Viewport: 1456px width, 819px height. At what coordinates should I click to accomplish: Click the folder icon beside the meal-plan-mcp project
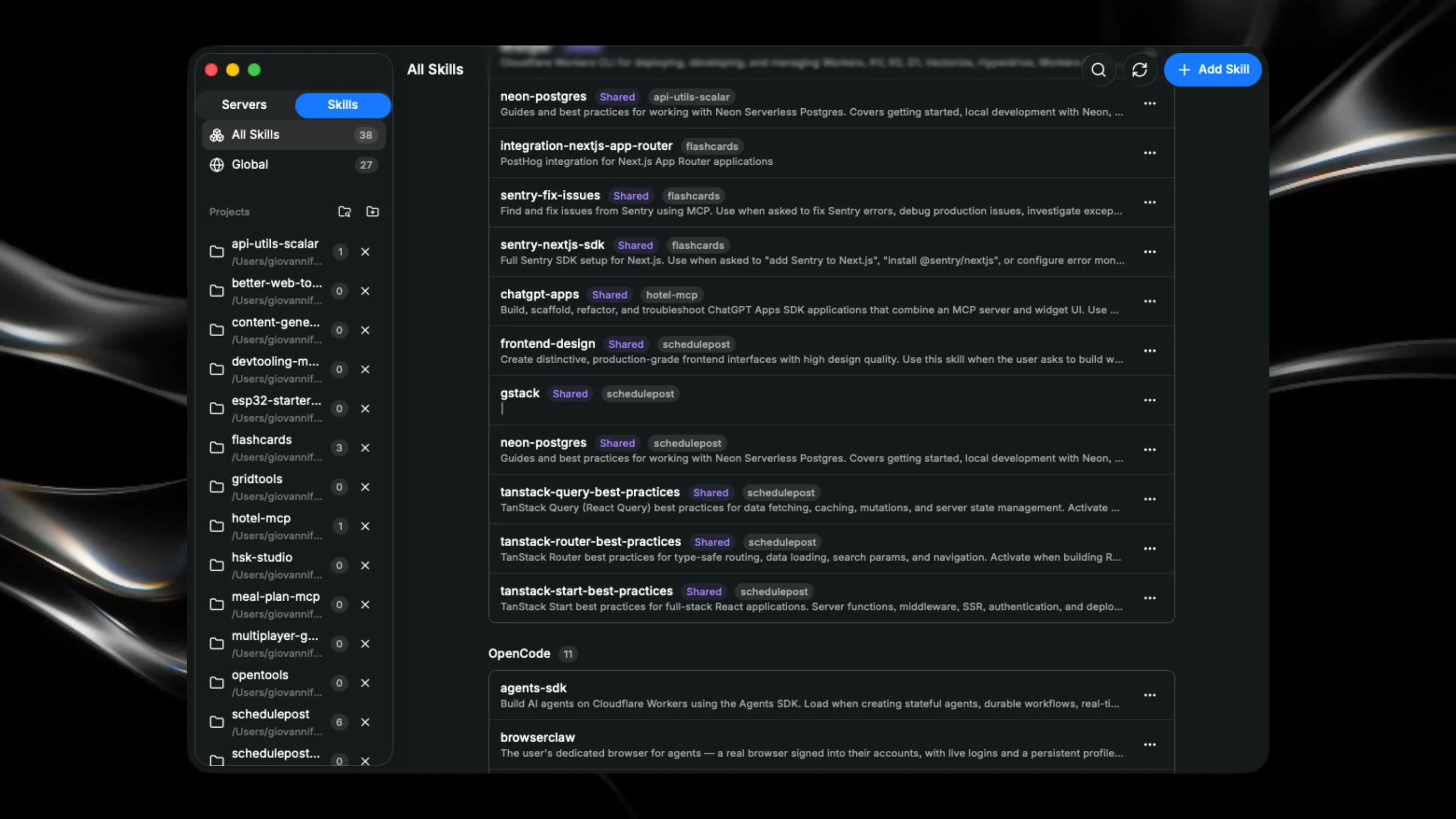(217, 604)
